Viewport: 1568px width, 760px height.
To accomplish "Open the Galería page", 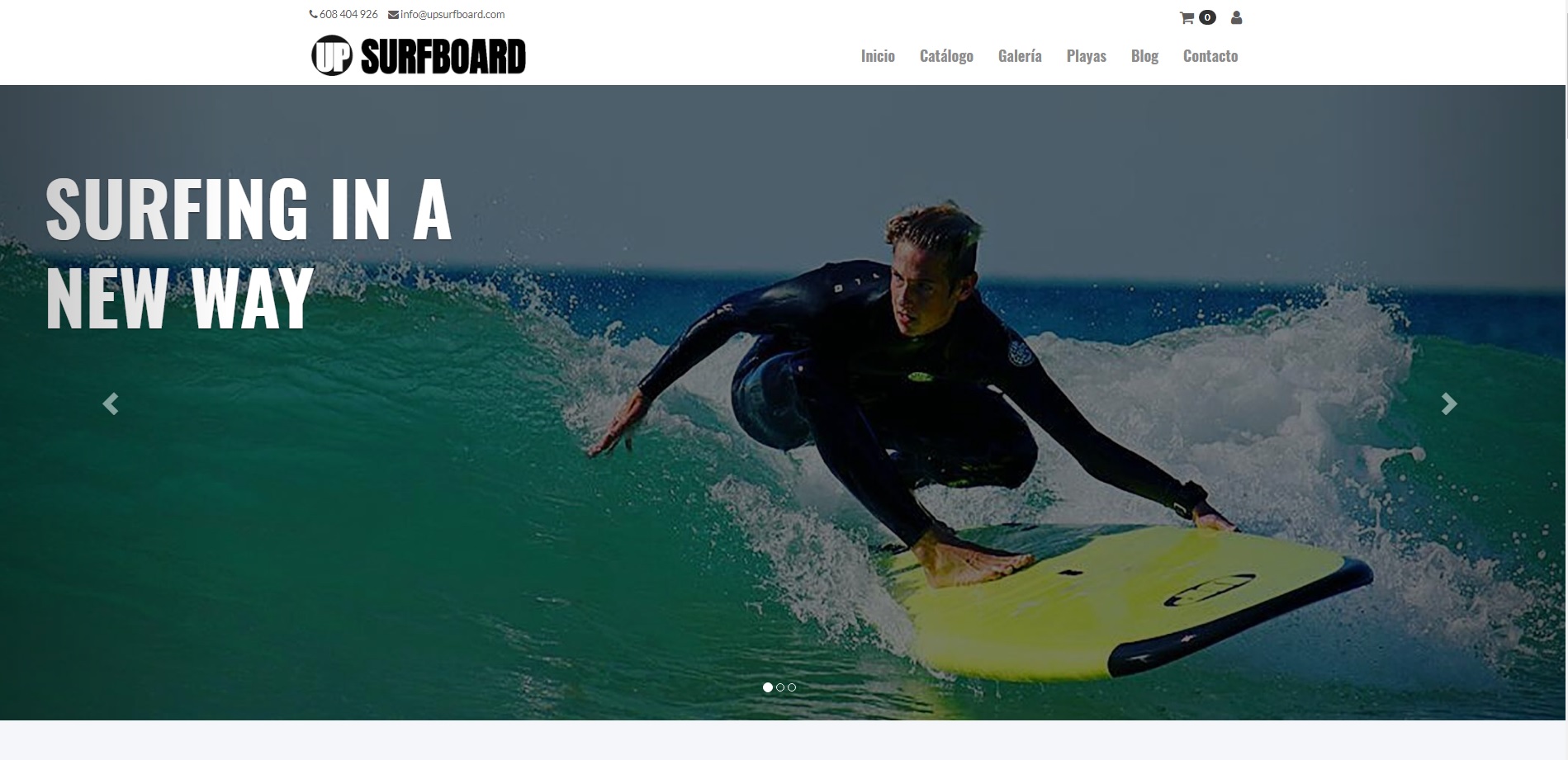I will 1020,56.
